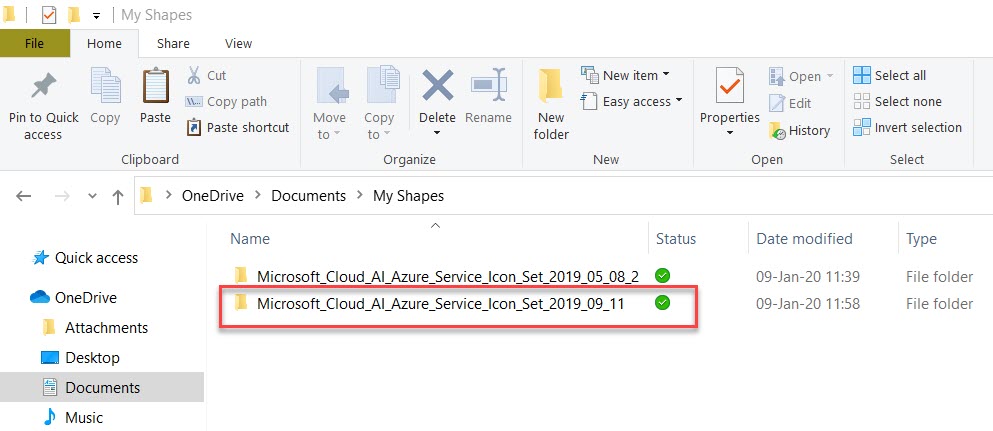This screenshot has height=431, width=993.
Task: Select the Icon_Set_2019_09_11 folder
Action: click(440, 305)
